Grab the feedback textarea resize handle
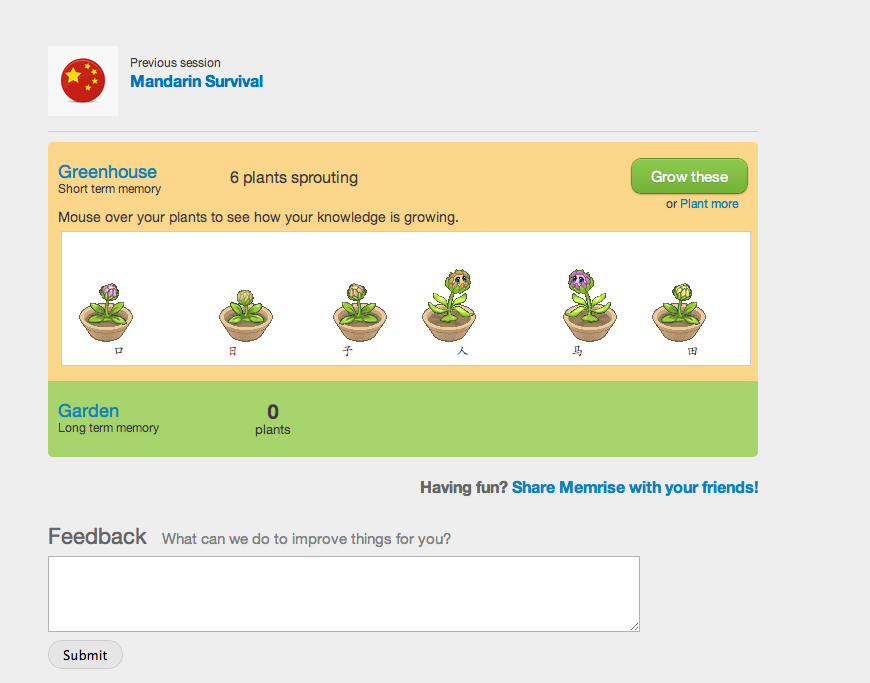870x683 pixels. coord(634,626)
